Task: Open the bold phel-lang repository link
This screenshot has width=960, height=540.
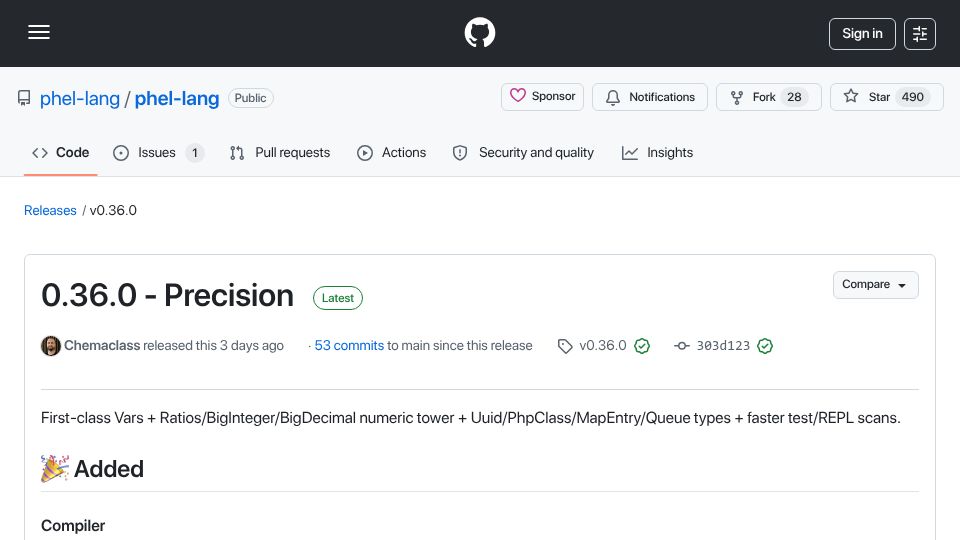Action: click(x=177, y=98)
